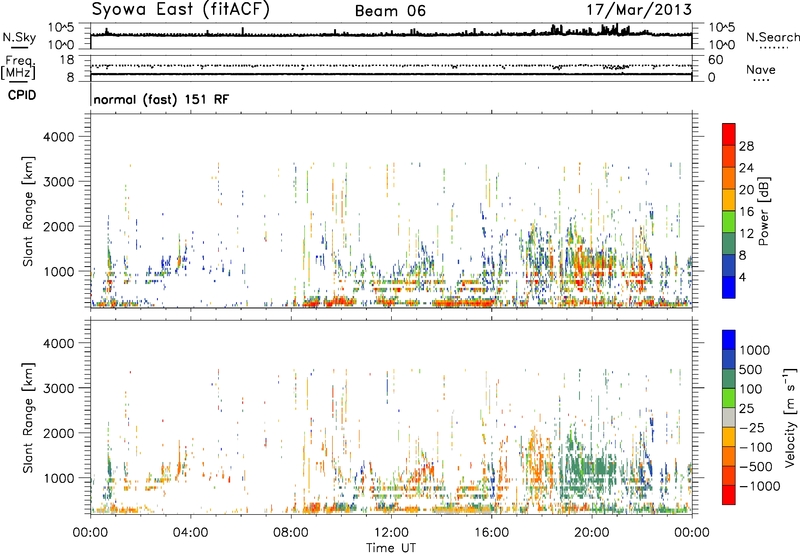Select the "Beam 06" header label
The image size is (800, 554).
(x=390, y=11)
